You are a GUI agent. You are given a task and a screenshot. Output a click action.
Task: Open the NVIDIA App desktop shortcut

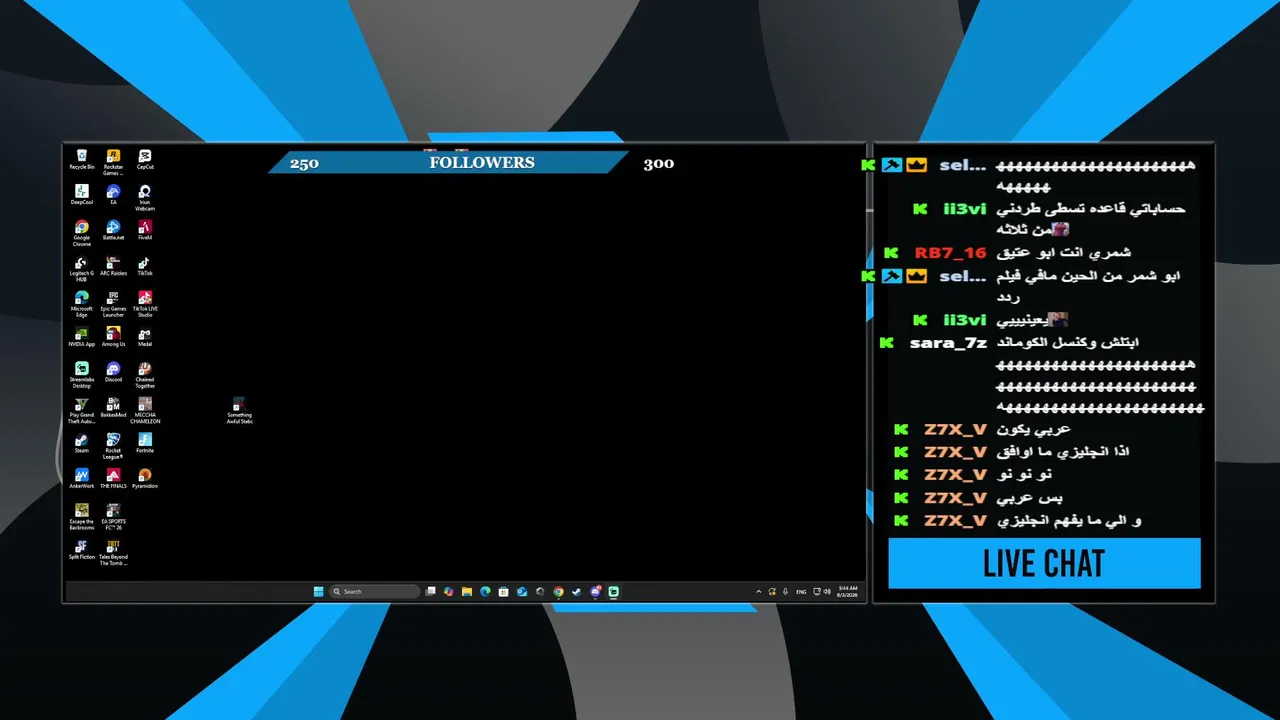(82, 337)
